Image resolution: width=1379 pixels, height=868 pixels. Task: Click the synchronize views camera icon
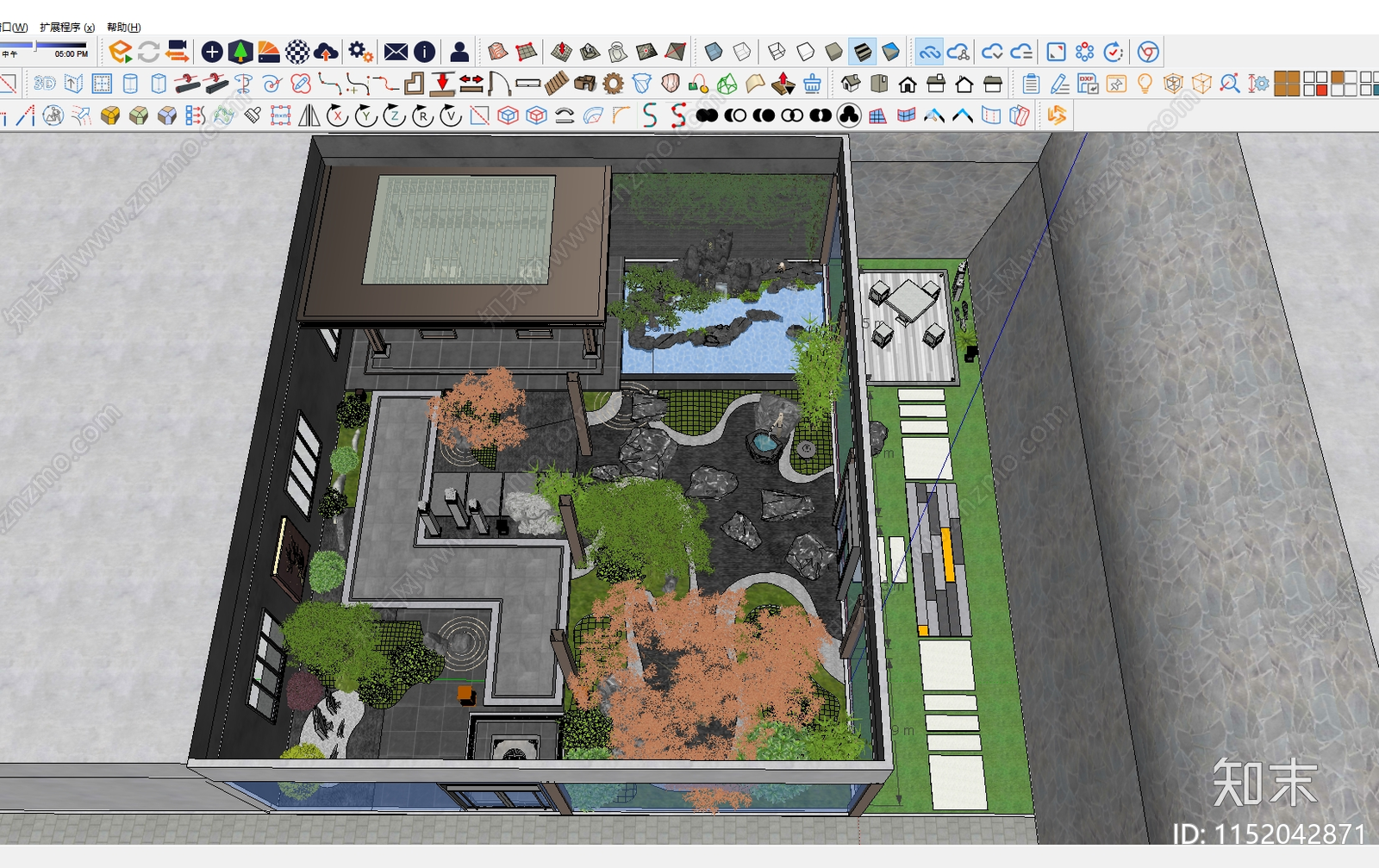tap(178, 52)
